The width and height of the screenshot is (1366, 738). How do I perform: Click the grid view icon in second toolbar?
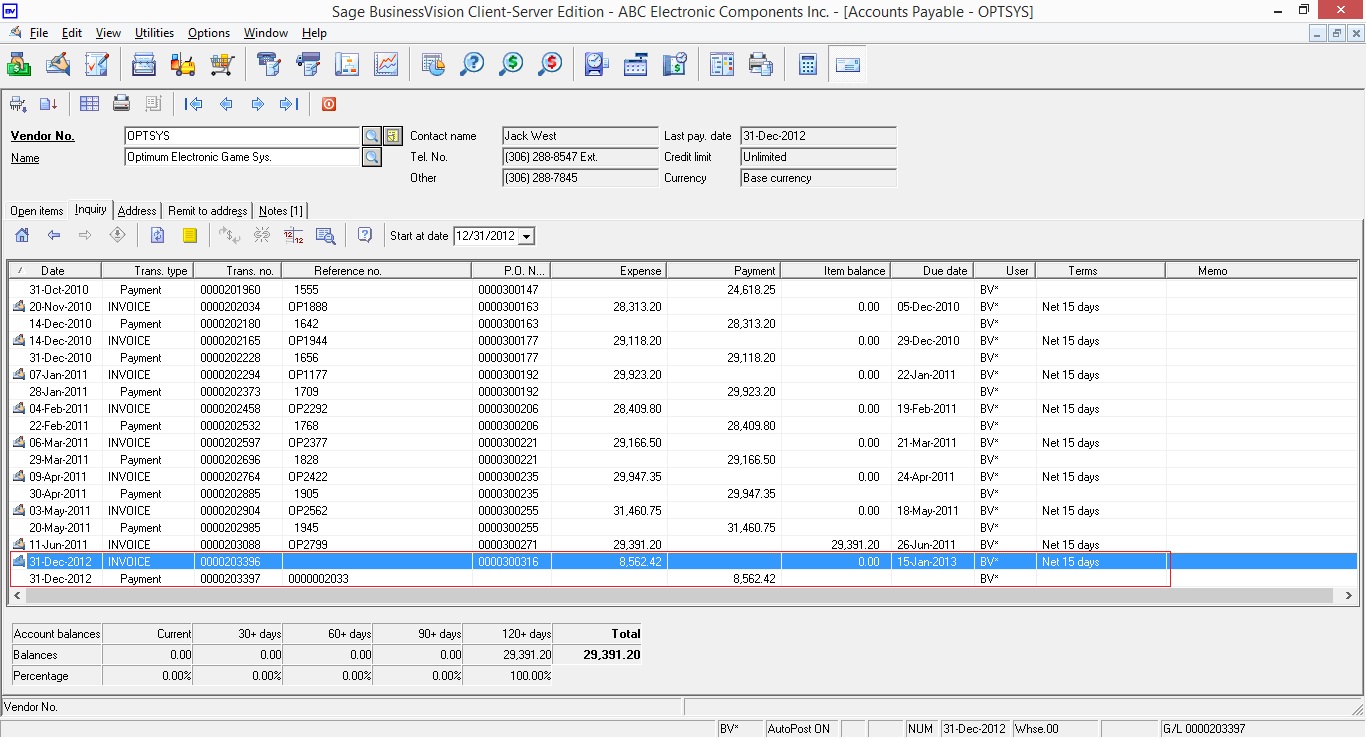pyautogui.click(x=89, y=104)
